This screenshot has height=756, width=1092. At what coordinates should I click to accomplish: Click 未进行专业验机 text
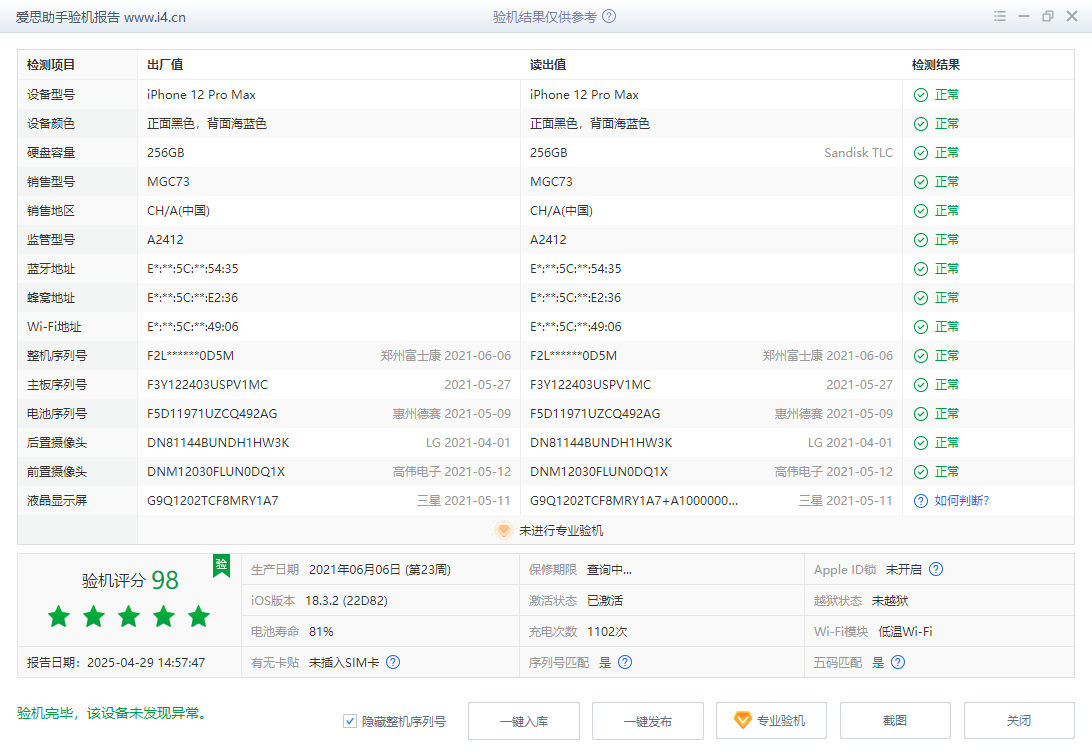pyautogui.click(x=561, y=530)
